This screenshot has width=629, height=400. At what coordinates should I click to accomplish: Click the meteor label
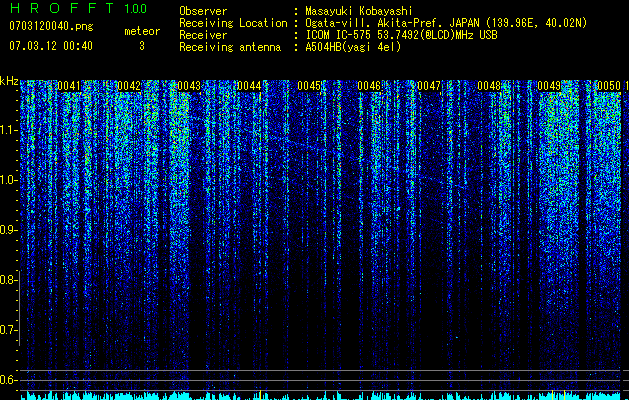coord(142,31)
